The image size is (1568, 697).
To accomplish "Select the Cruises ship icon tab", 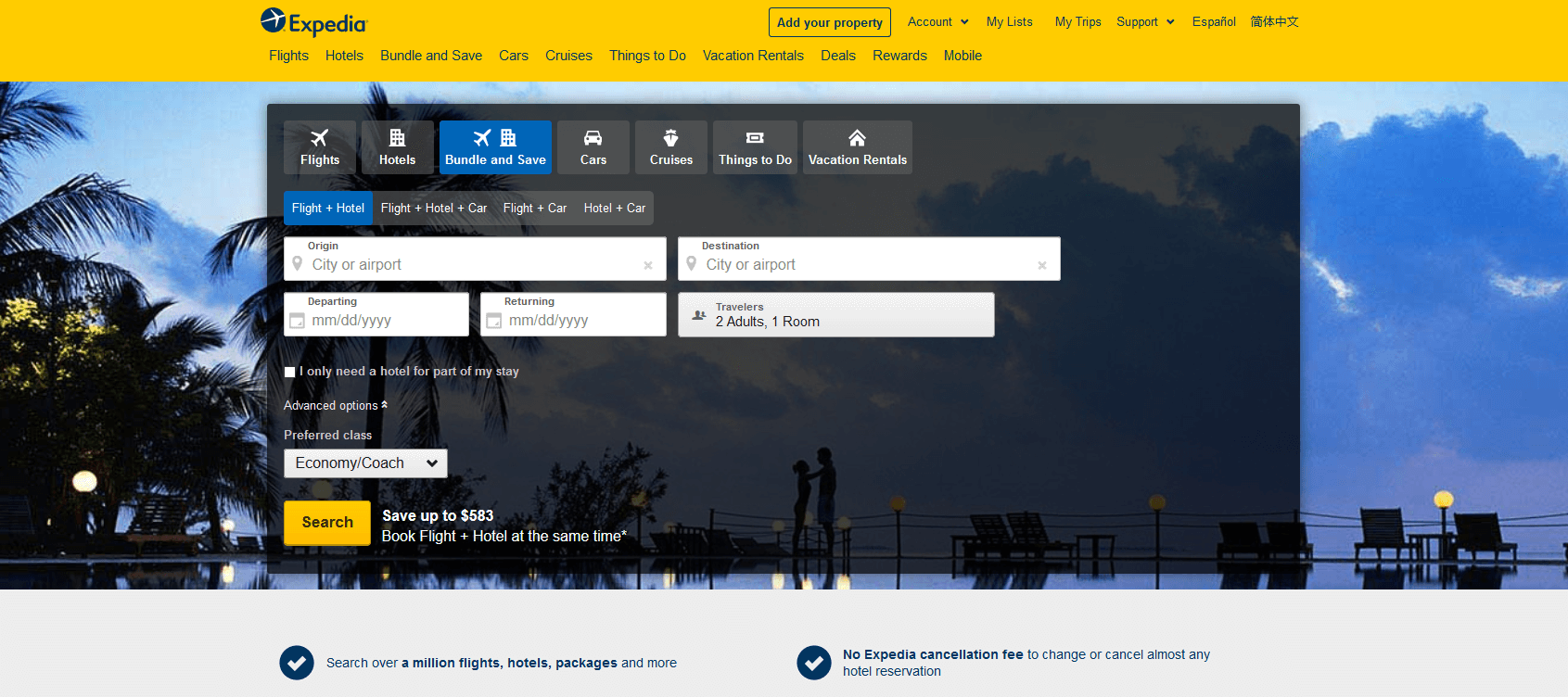I will click(671, 147).
